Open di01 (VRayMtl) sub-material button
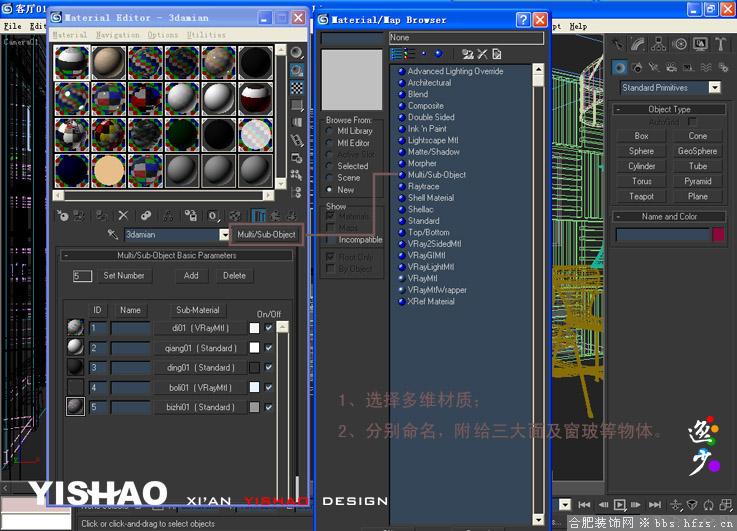 [200, 328]
